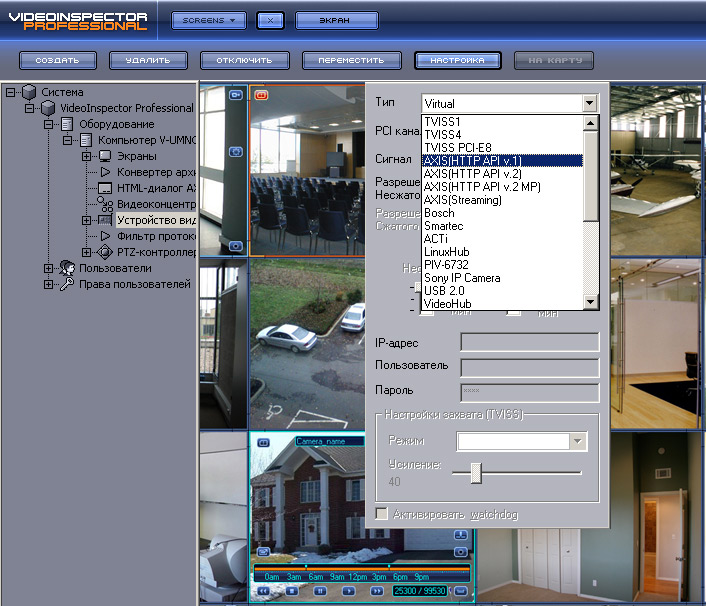Click the image export icon at the house camera's lower left
Image resolution: width=706 pixels, height=606 pixels.
(x=263, y=551)
